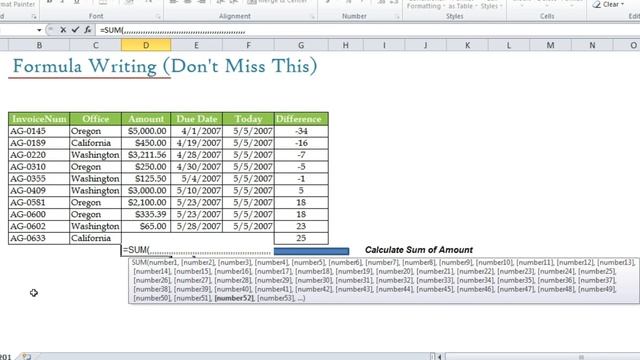
Task: Open Insert Function using the fx icon
Action: click(88, 30)
